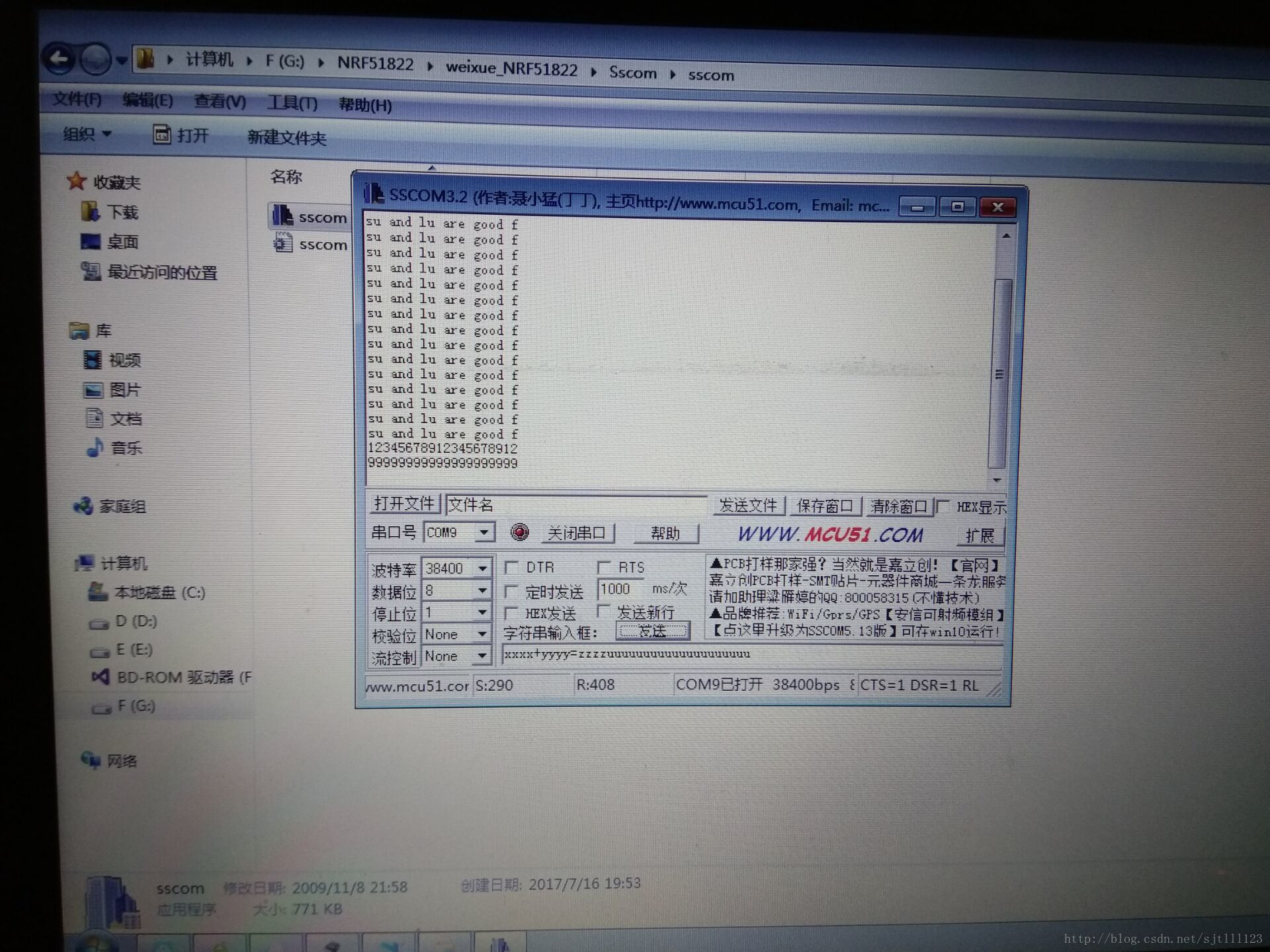Open the Downloads folder icon in sidebar
Image resolution: width=1270 pixels, height=952 pixels.
(x=90, y=212)
